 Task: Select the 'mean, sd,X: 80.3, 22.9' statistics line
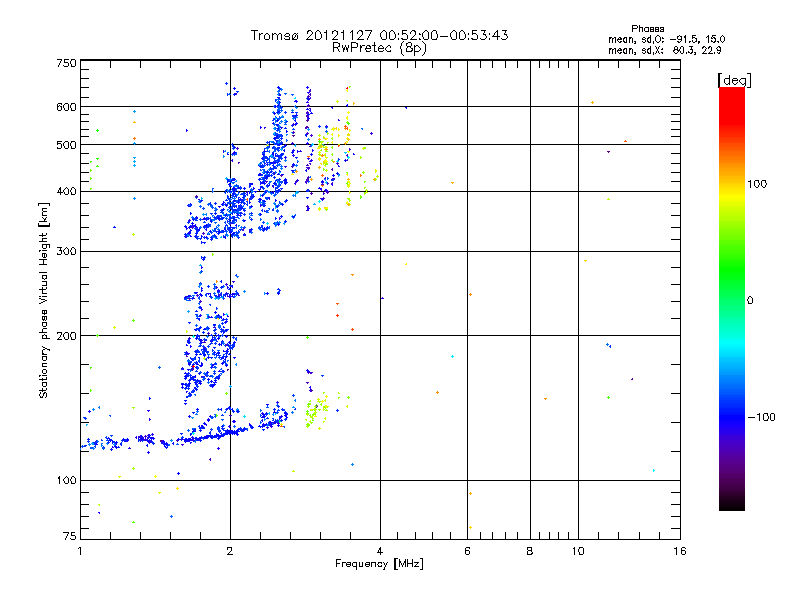click(664, 50)
